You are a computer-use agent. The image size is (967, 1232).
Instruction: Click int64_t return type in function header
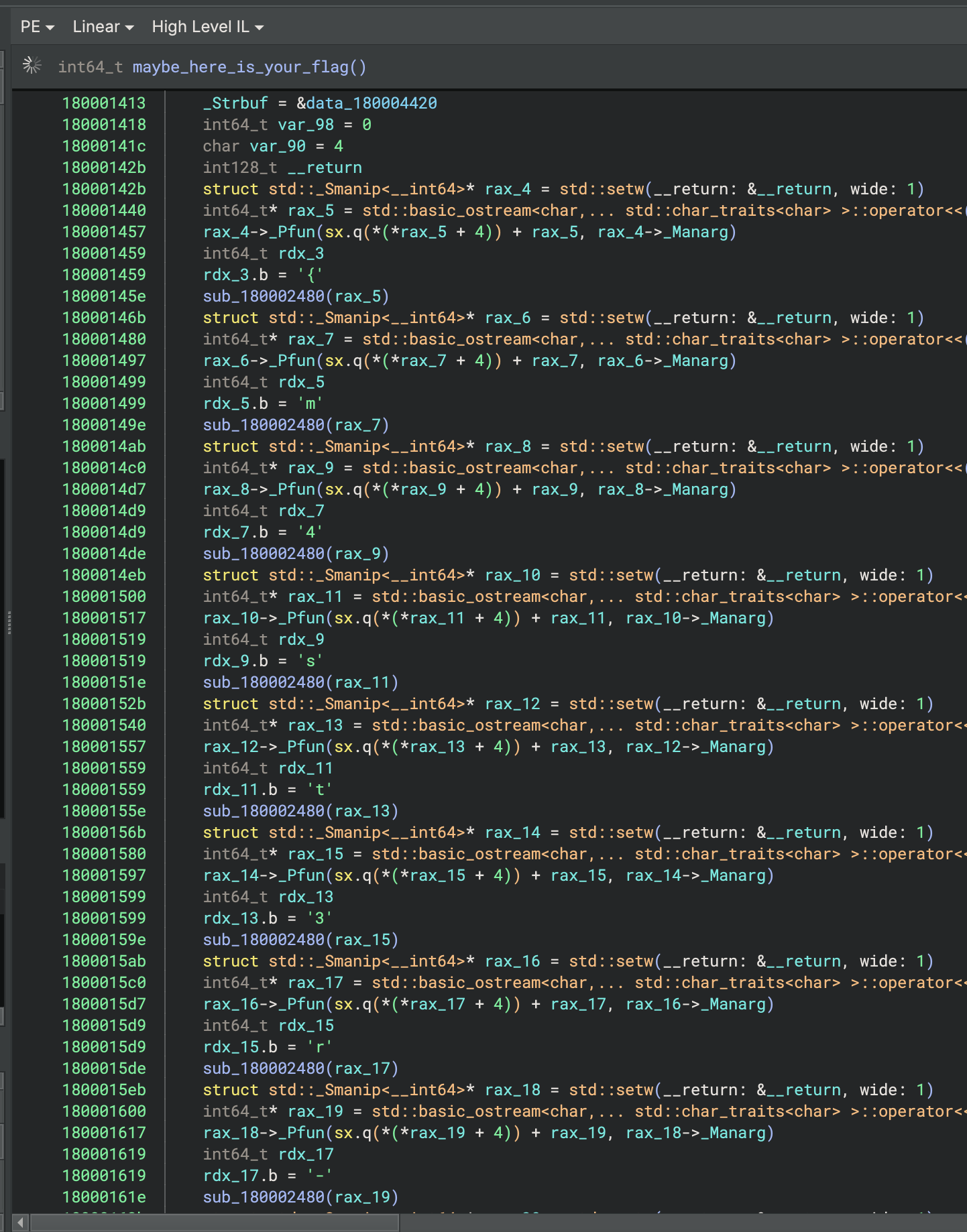click(90, 67)
